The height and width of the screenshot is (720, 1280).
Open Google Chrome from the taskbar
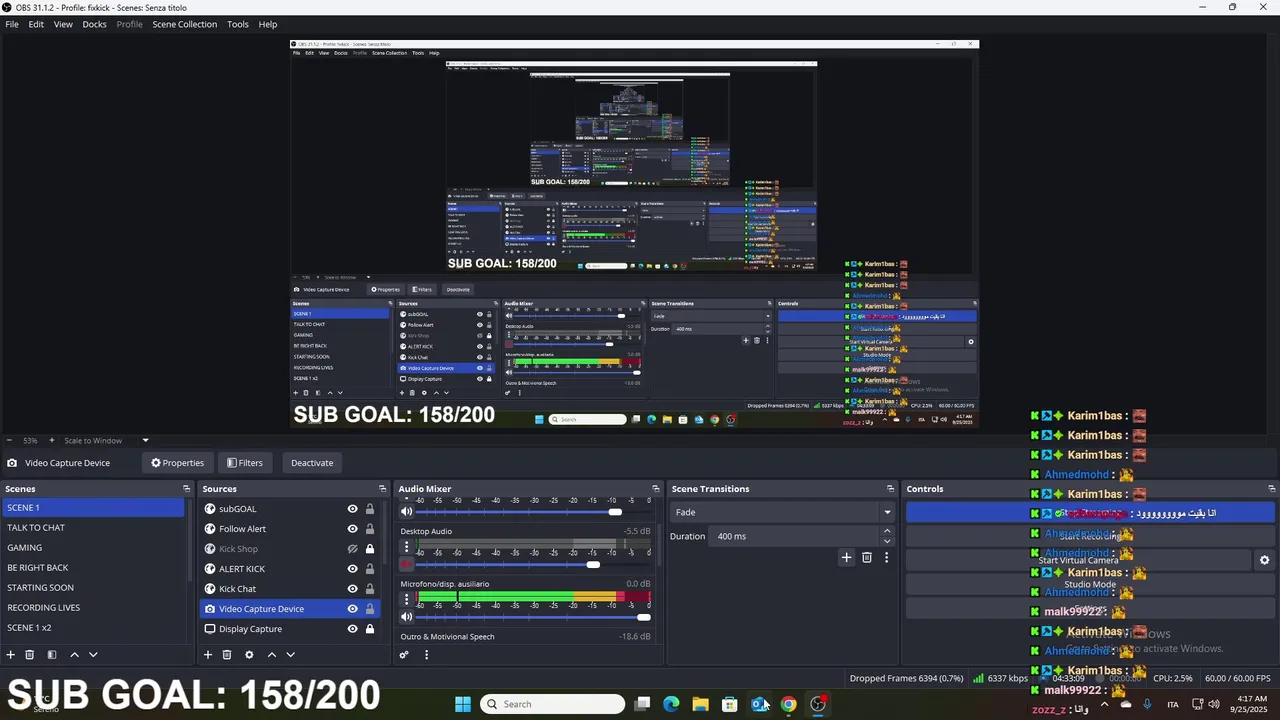tap(789, 704)
